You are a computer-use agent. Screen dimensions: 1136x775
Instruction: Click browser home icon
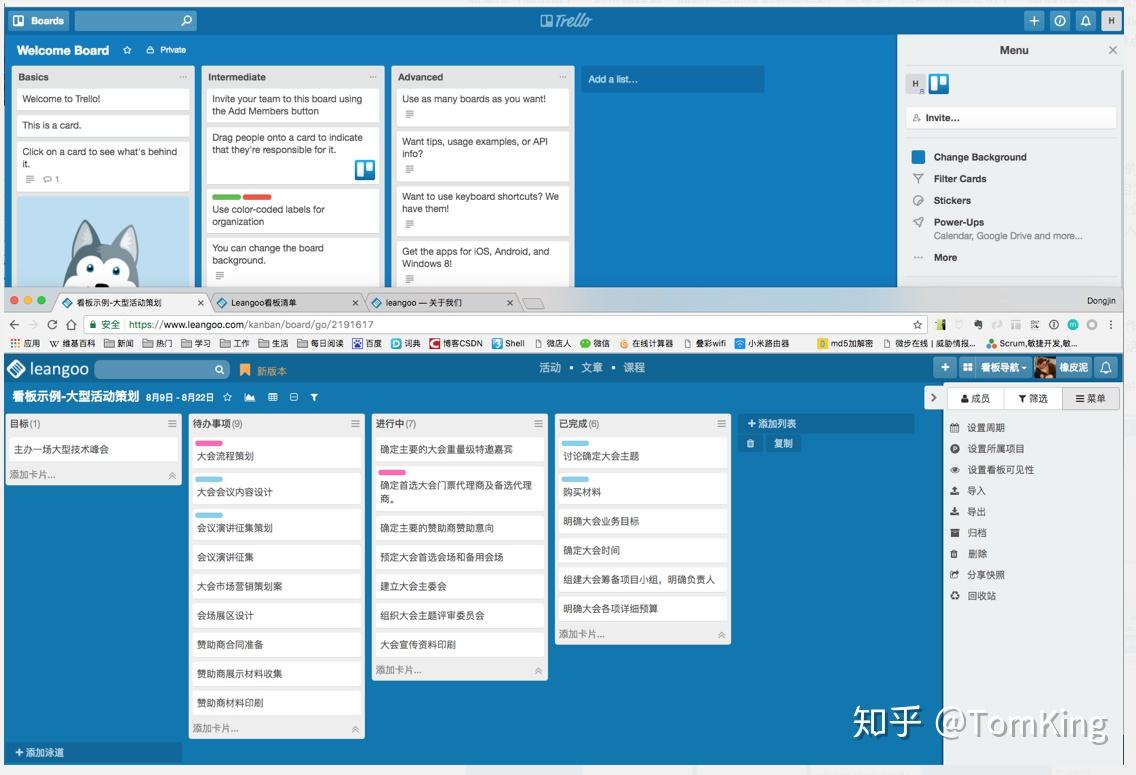(x=71, y=324)
